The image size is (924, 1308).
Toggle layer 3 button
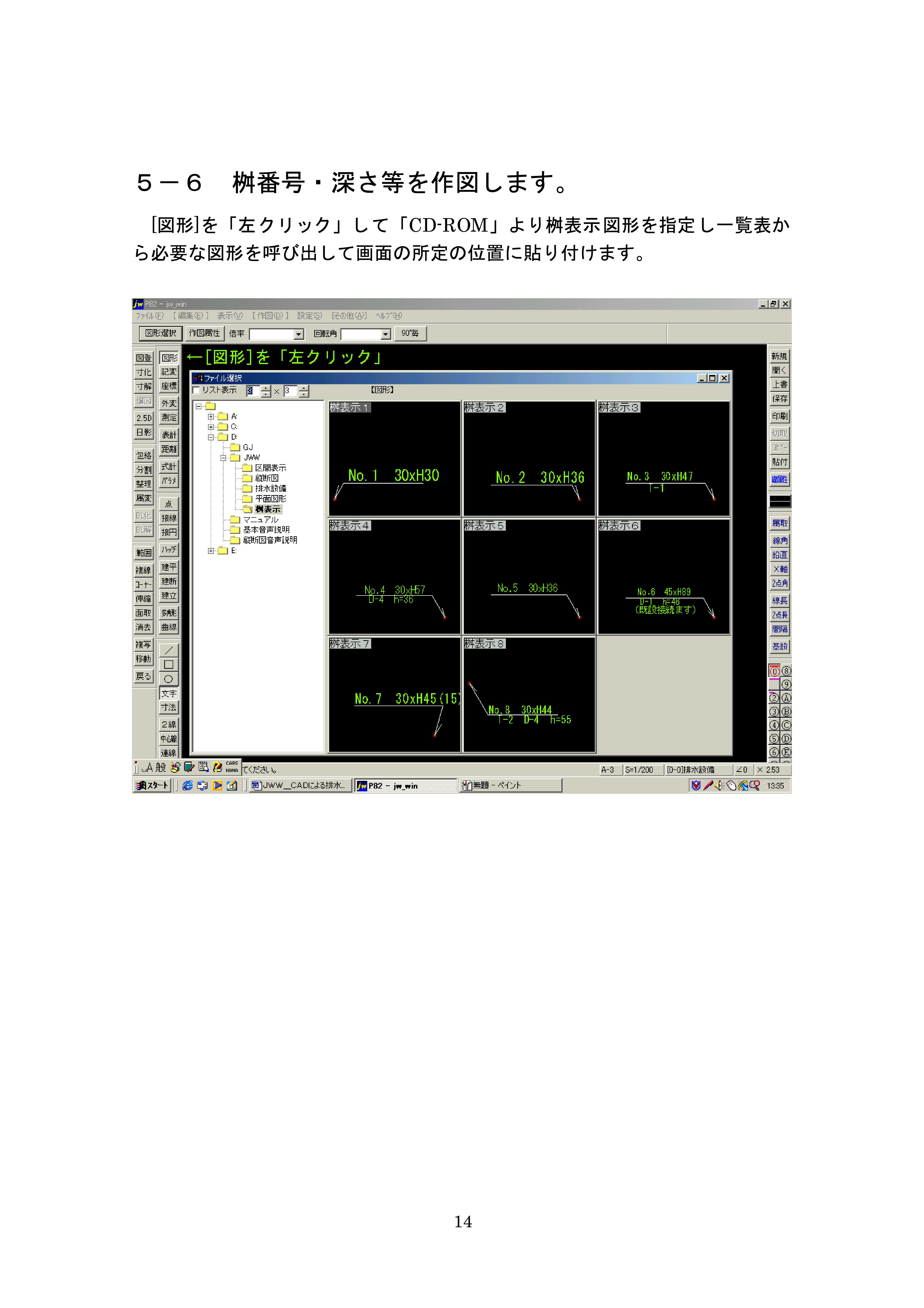tap(774, 712)
